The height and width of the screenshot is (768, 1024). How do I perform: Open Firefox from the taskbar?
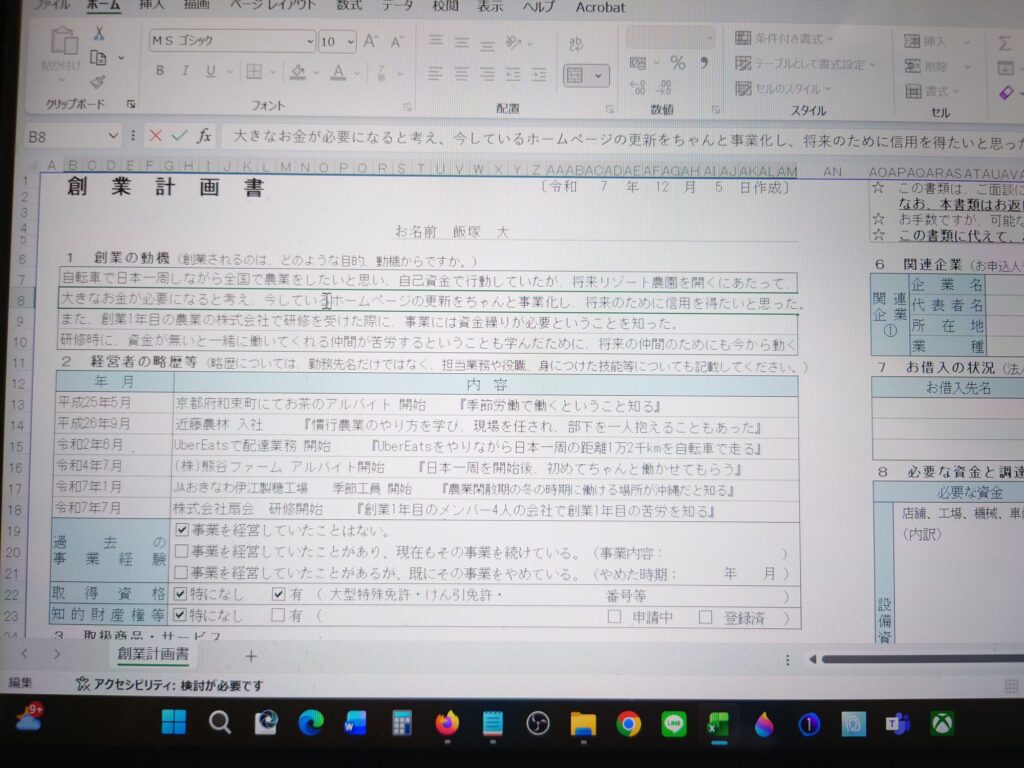click(x=446, y=723)
